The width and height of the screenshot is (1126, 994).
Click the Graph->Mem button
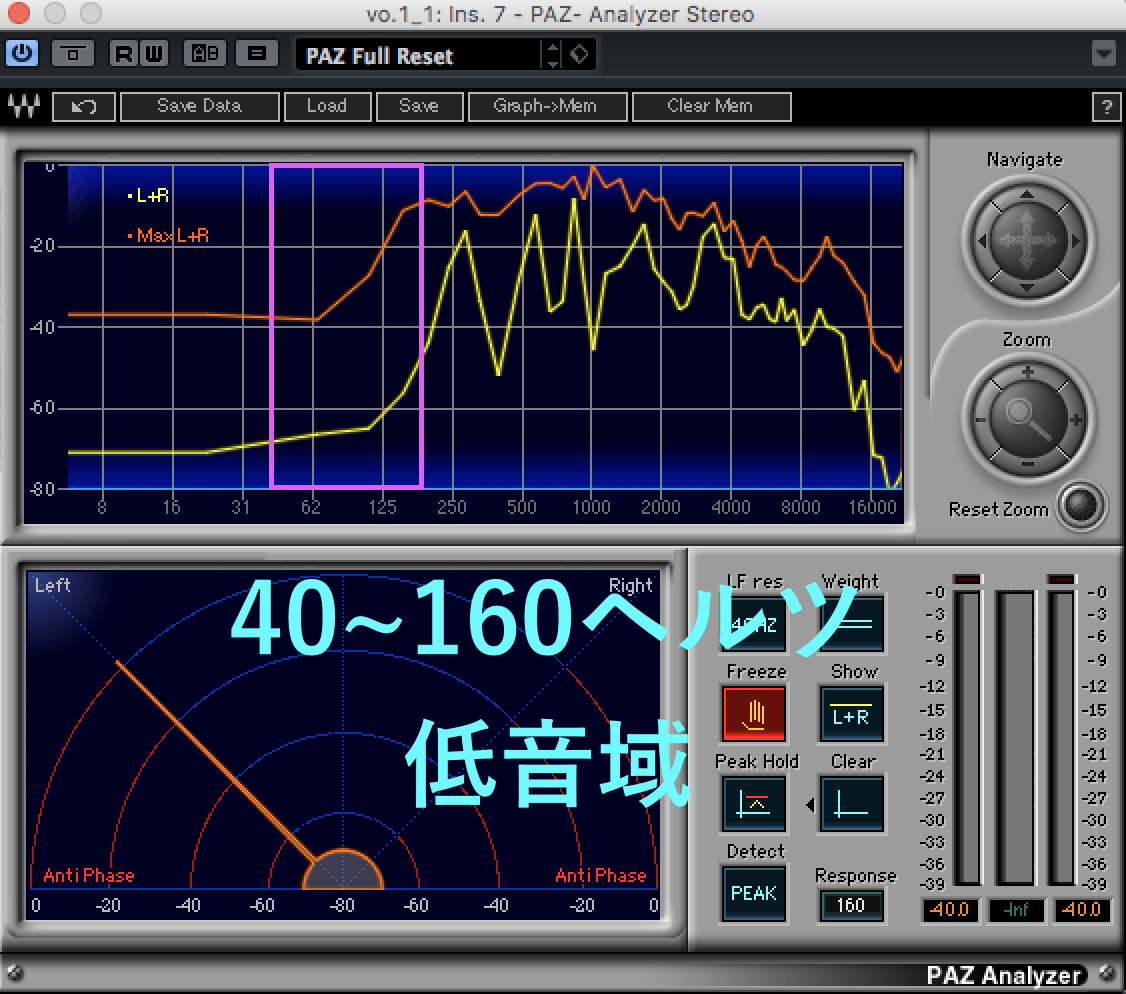(x=547, y=106)
